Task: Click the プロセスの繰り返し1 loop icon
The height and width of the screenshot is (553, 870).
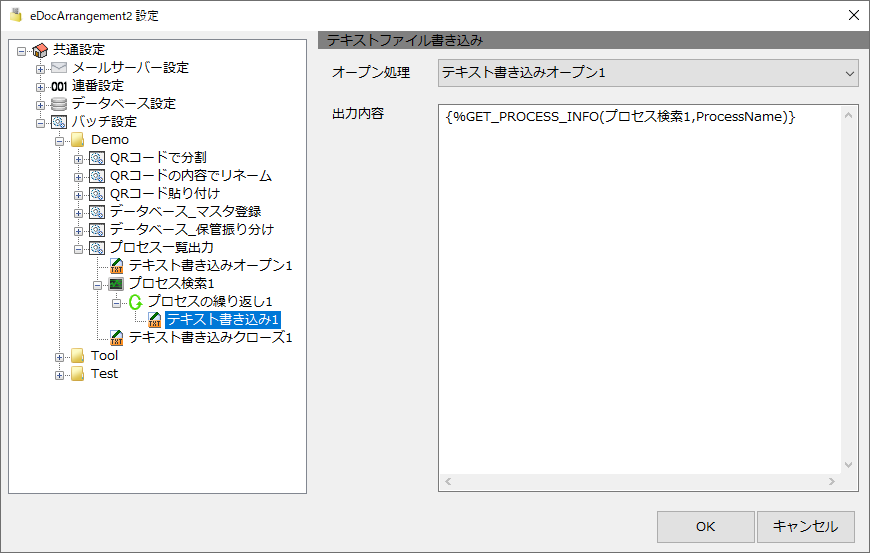Action: pos(135,302)
